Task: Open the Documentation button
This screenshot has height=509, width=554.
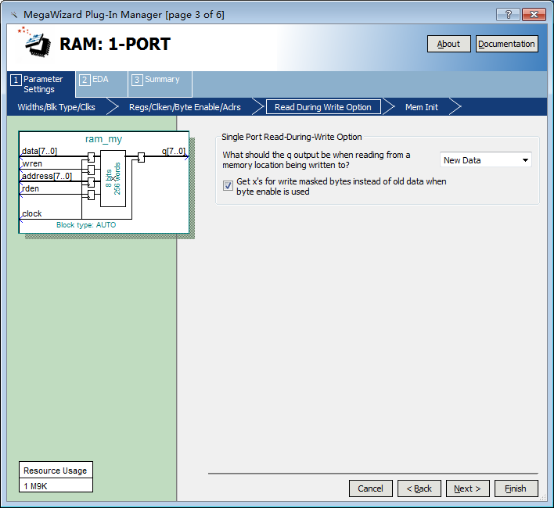Action: (x=507, y=44)
